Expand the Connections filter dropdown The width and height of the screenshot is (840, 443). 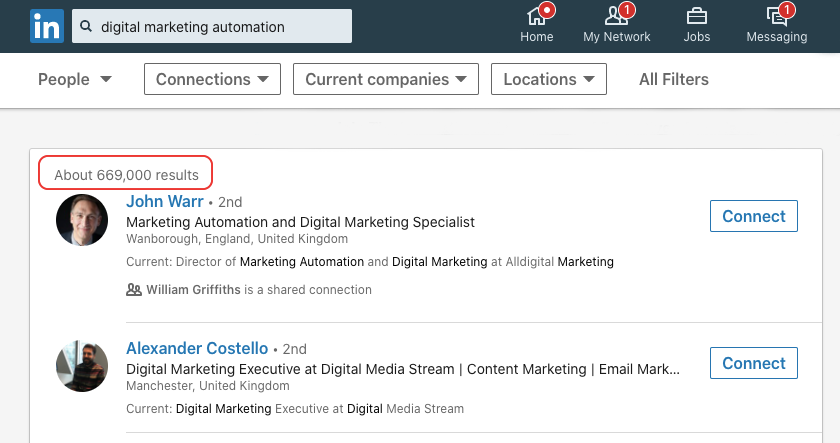(x=212, y=79)
